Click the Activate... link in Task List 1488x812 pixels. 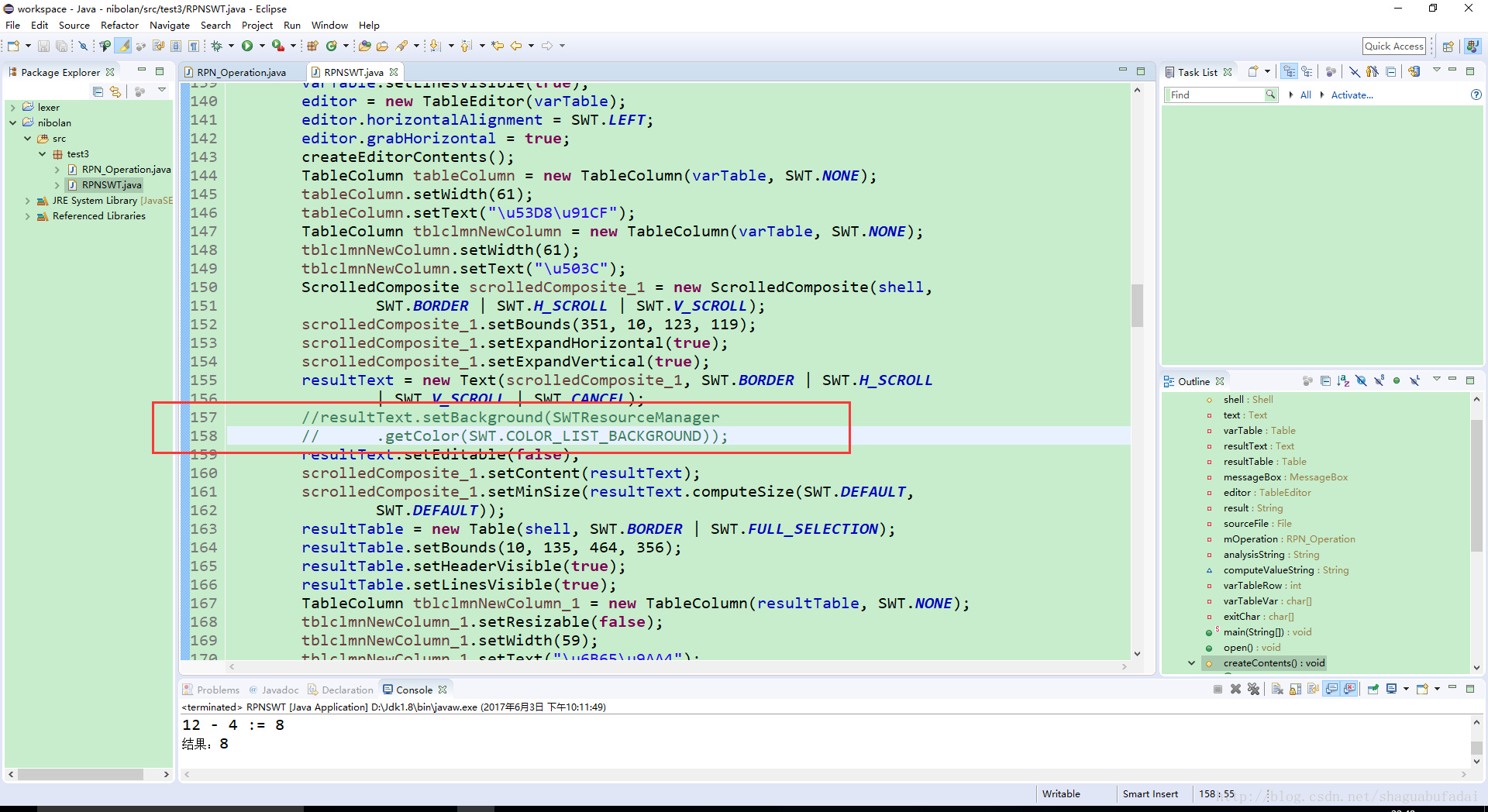pyautogui.click(x=1352, y=95)
